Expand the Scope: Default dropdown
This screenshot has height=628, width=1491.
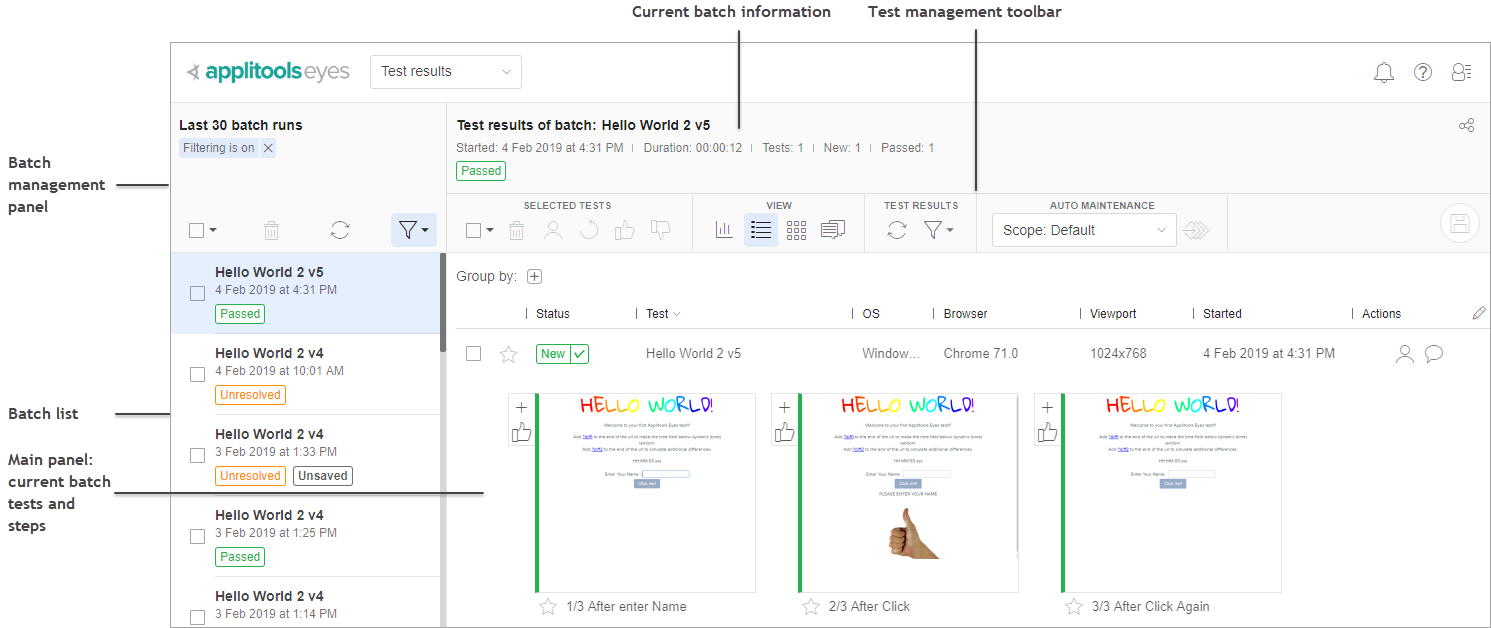tap(1084, 230)
